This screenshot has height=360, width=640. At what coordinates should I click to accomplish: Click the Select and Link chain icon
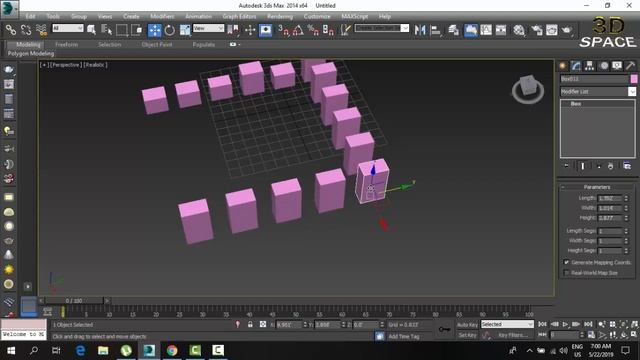(11, 30)
